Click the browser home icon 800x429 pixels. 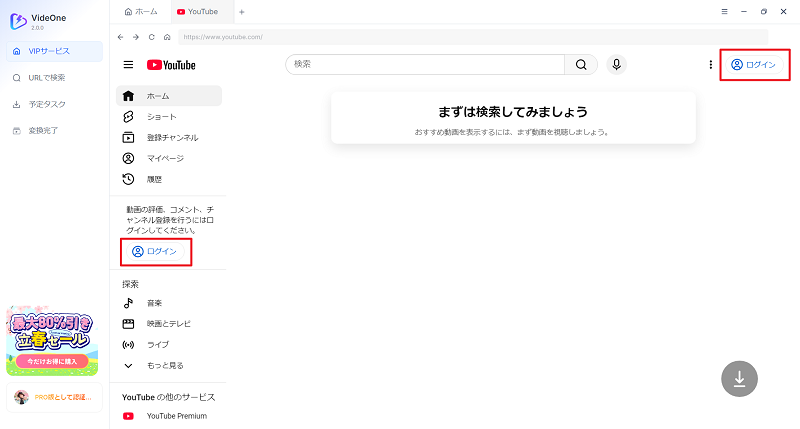point(167,37)
